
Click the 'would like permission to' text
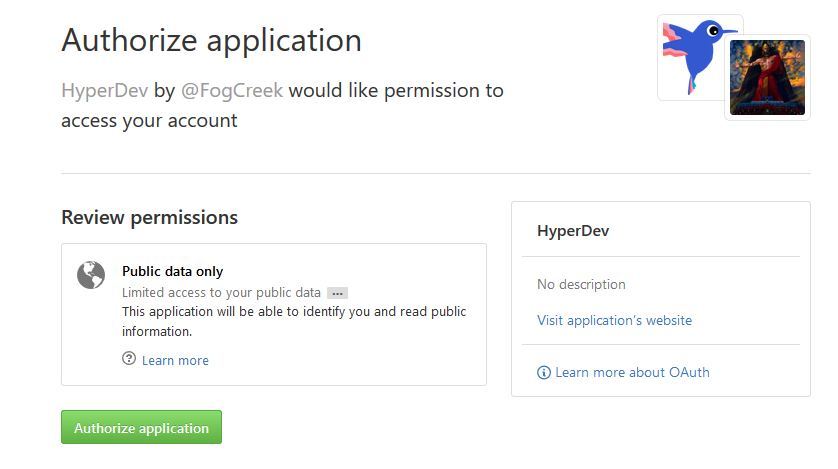[x=396, y=90]
